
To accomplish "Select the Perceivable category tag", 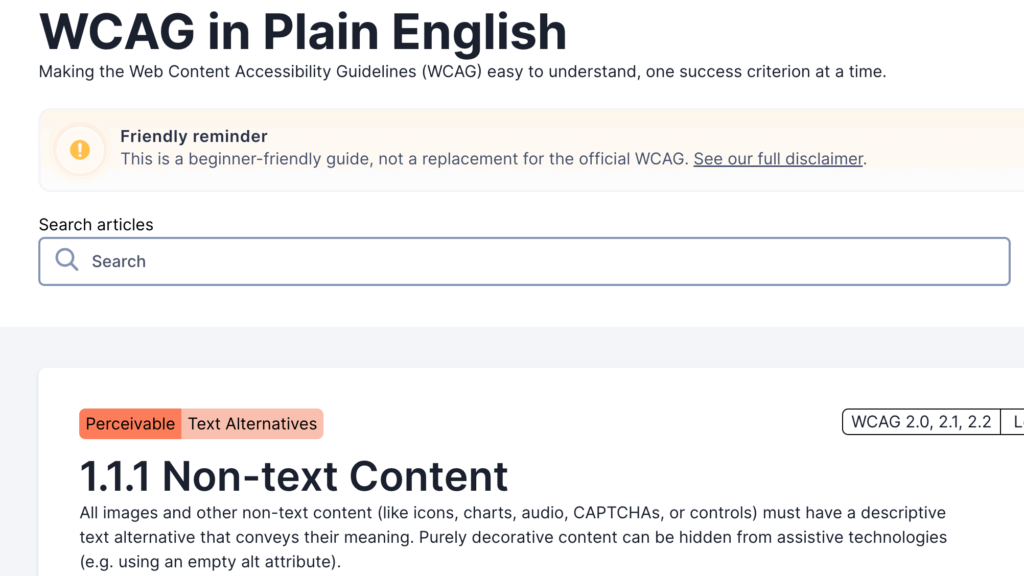I will [x=130, y=424].
